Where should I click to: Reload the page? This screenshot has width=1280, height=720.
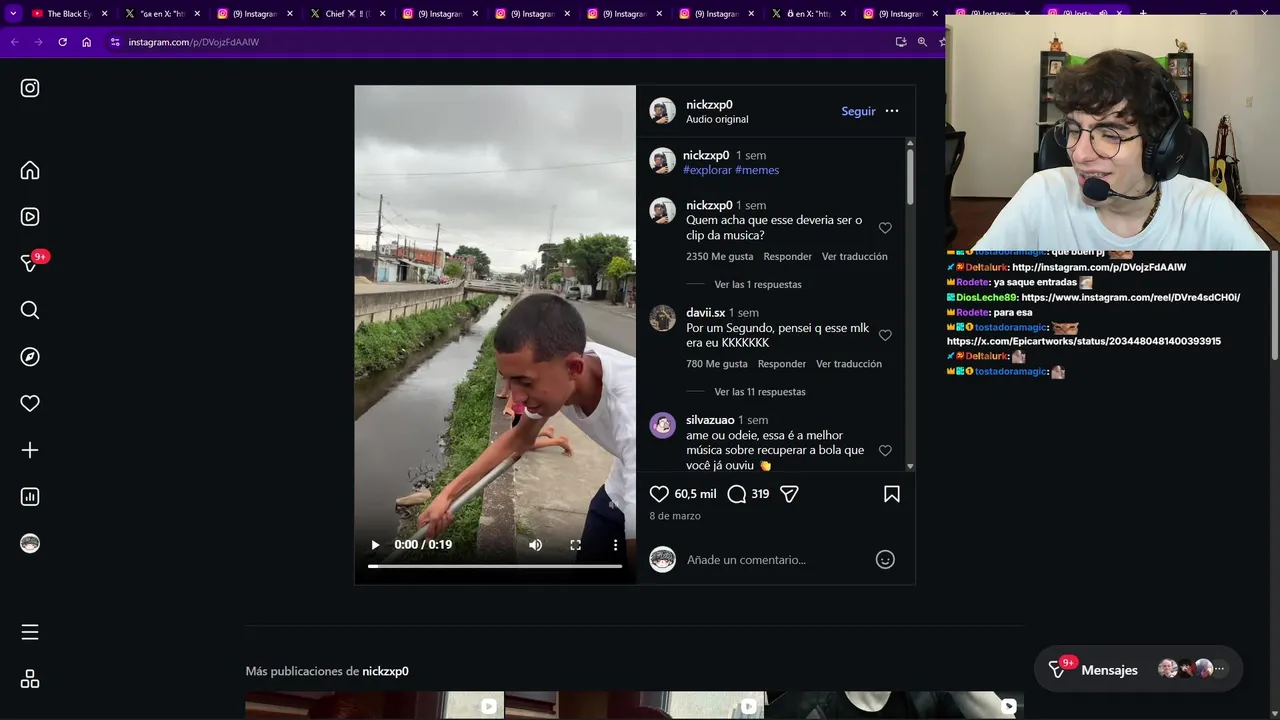point(62,42)
